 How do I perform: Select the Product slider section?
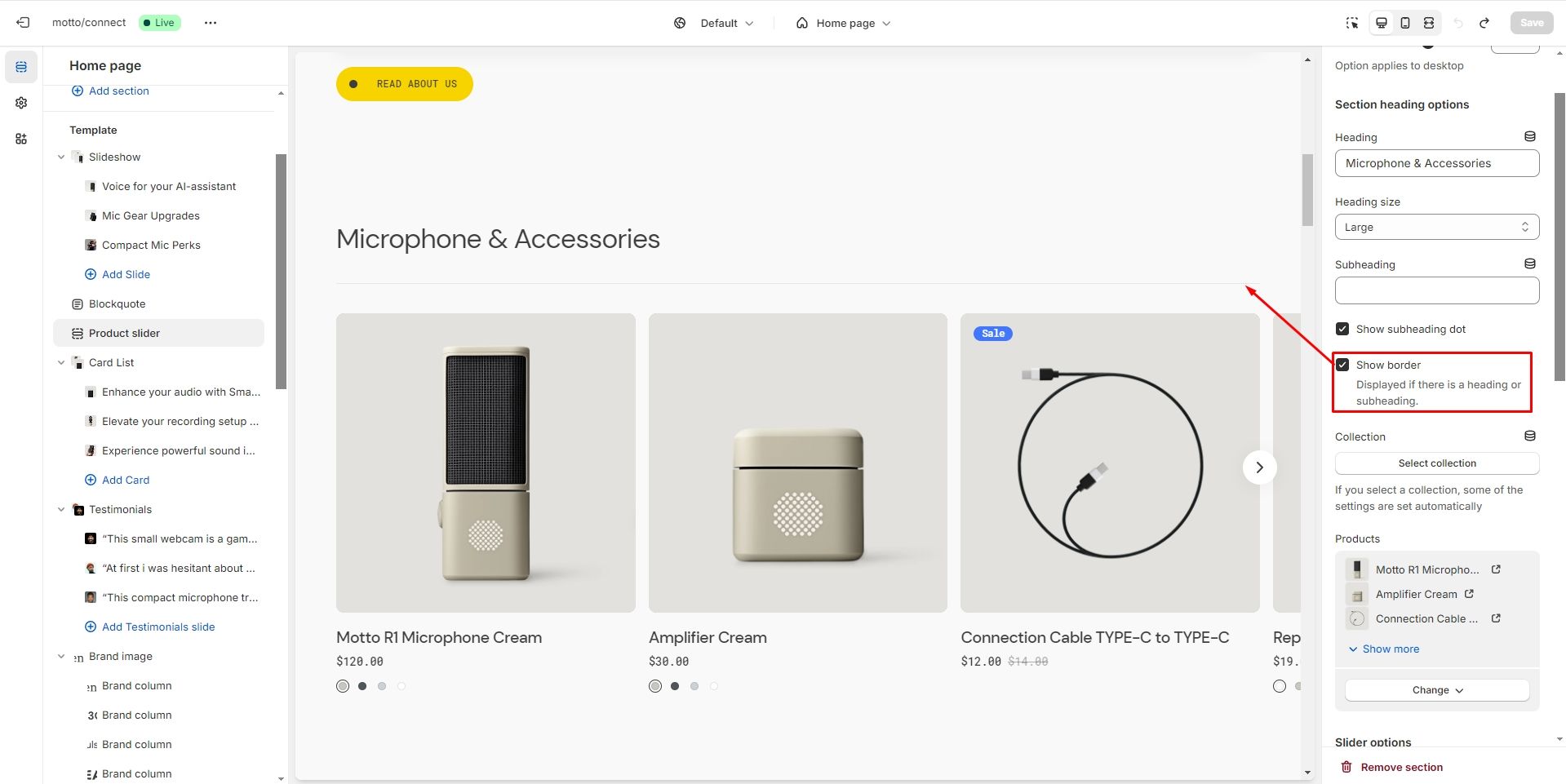[x=124, y=333]
